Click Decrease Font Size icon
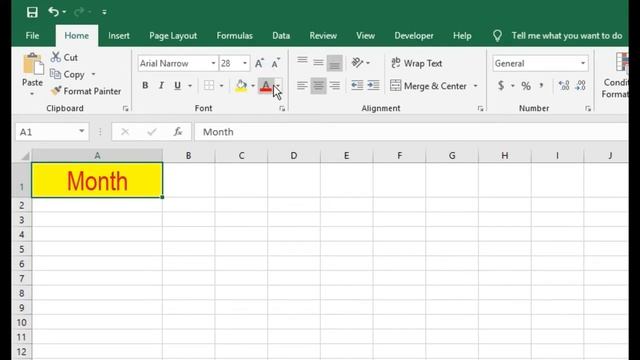Viewport: 640px width, 360px height. (x=276, y=63)
